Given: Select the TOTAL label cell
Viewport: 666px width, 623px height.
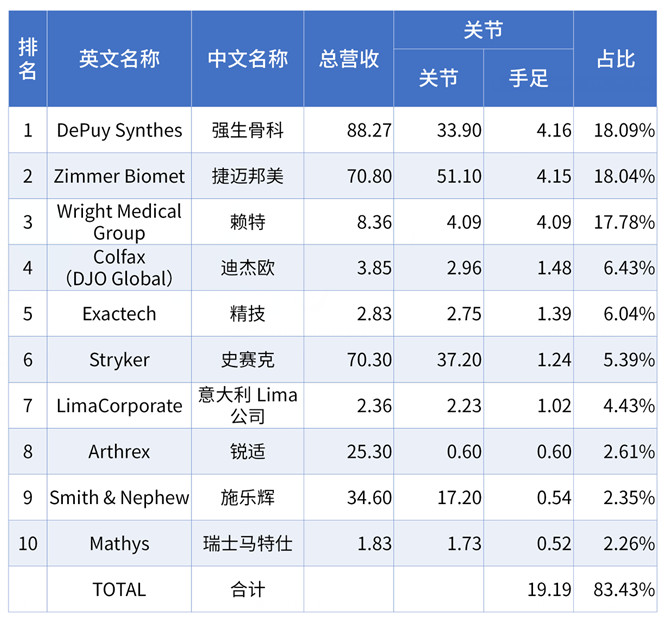Looking at the screenshot, I should click(x=119, y=589).
